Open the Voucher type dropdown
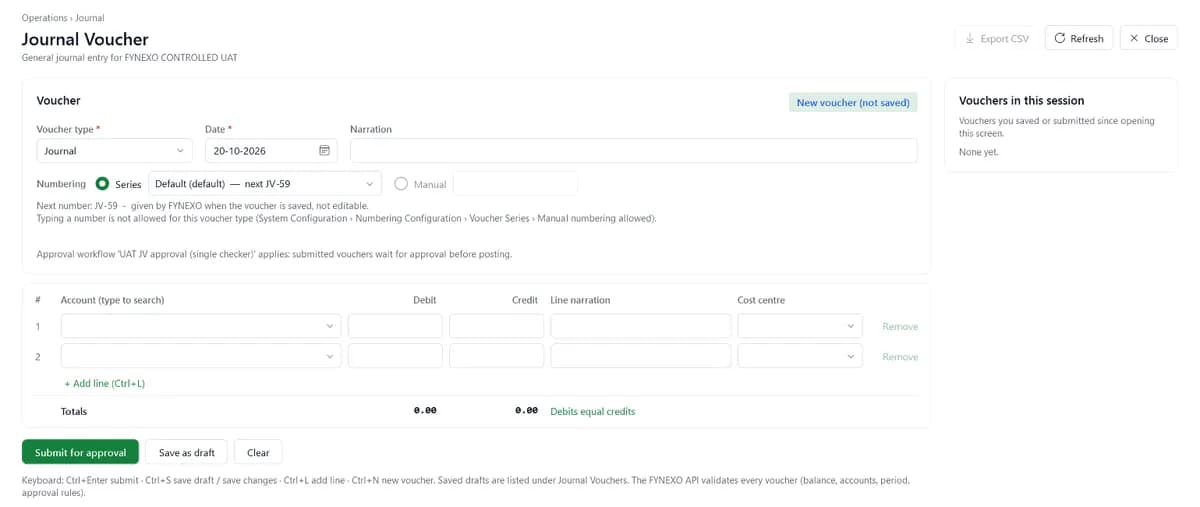 click(114, 151)
